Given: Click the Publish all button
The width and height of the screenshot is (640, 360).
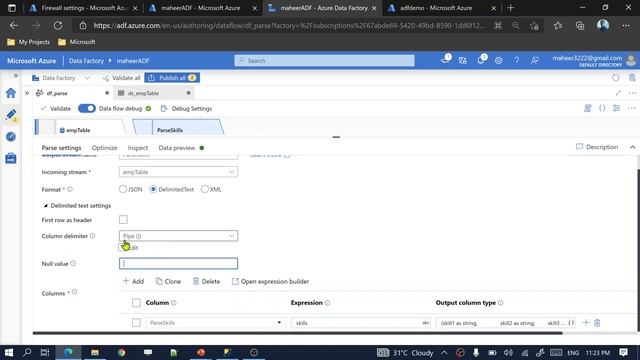Looking at the screenshot, I should 172,78.
